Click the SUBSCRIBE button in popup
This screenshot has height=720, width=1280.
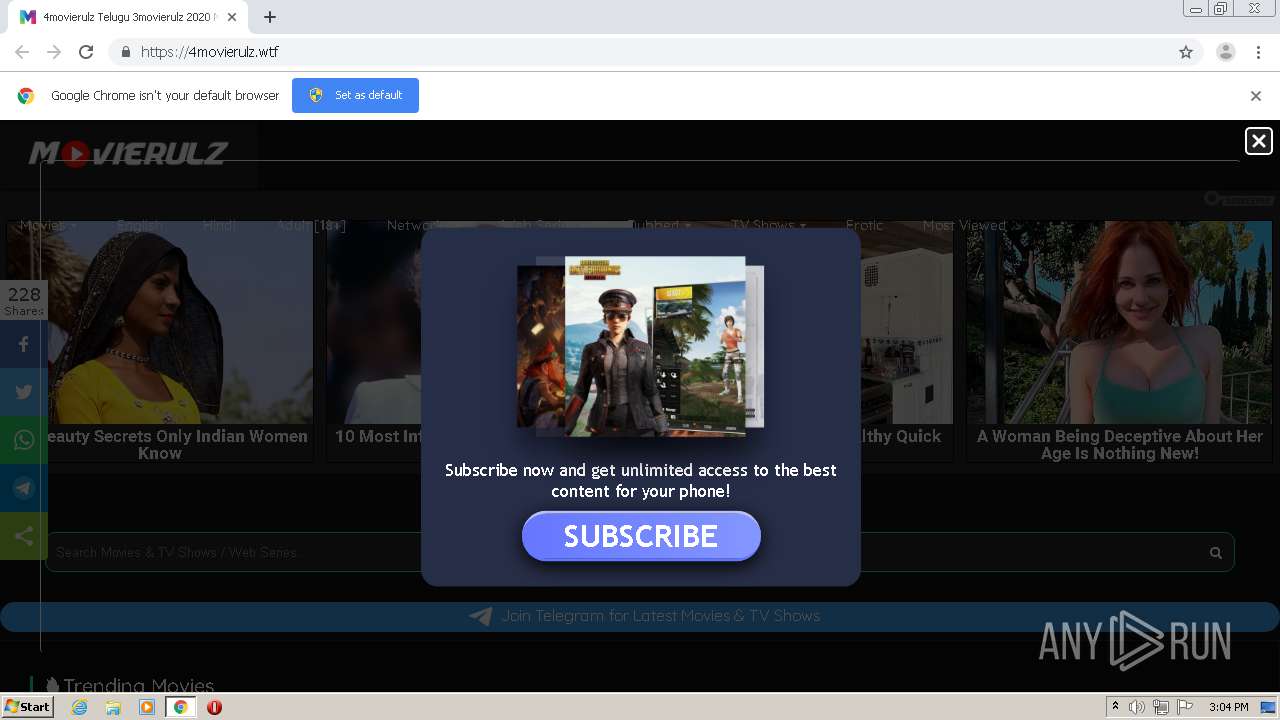(x=641, y=536)
